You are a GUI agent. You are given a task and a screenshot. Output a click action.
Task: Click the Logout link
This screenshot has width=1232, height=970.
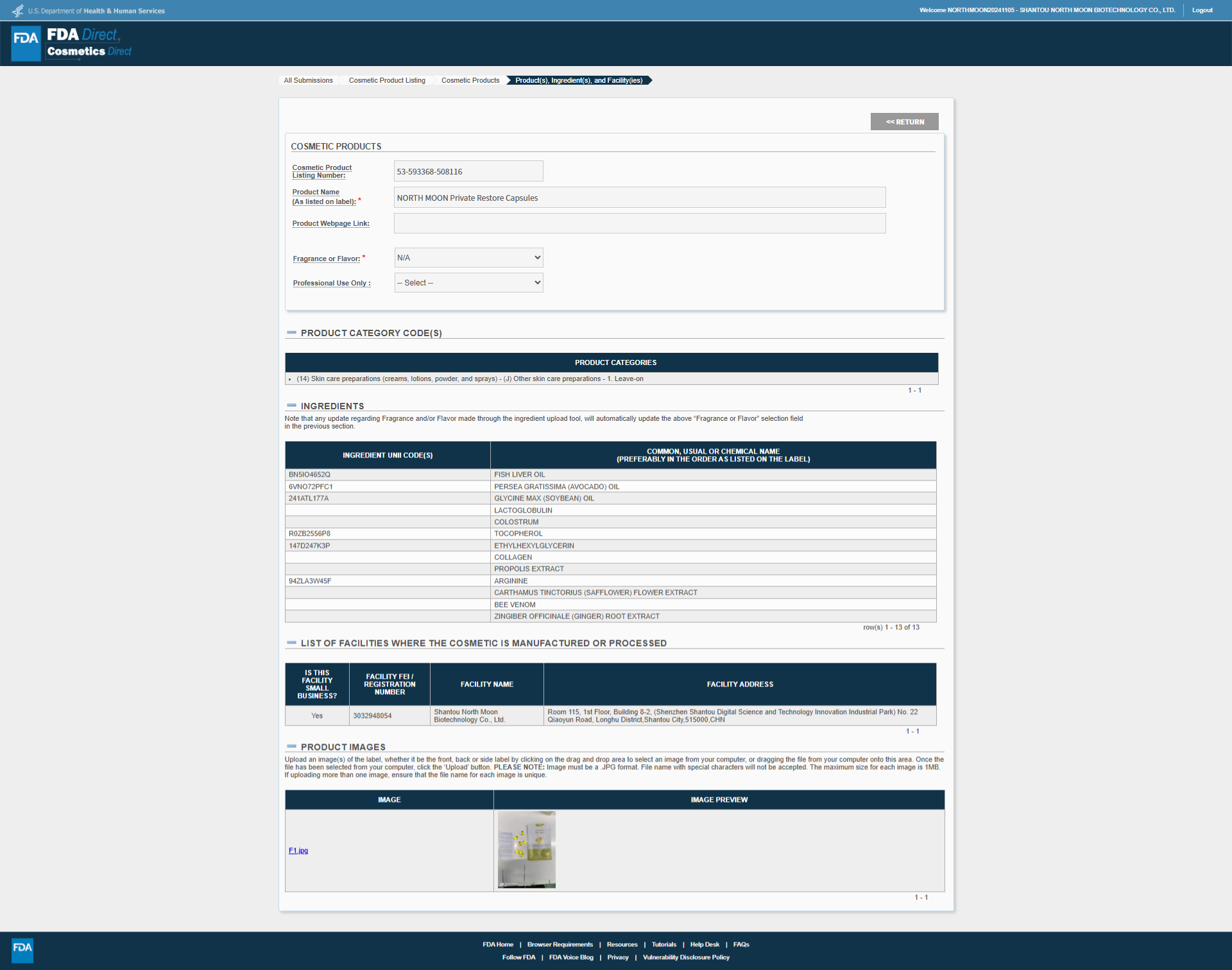click(1202, 10)
